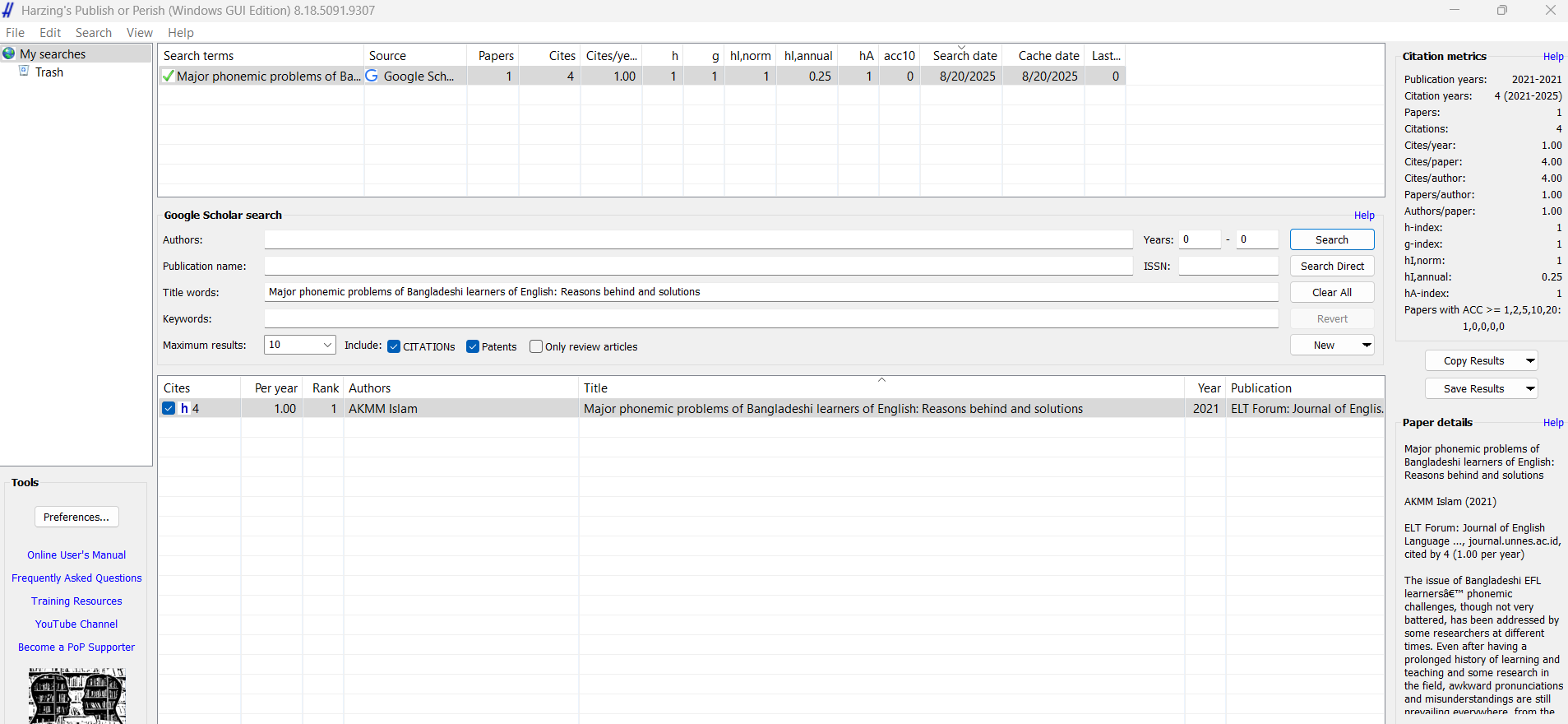Enable Only review articles option
The height and width of the screenshot is (724, 1568).
536,346
